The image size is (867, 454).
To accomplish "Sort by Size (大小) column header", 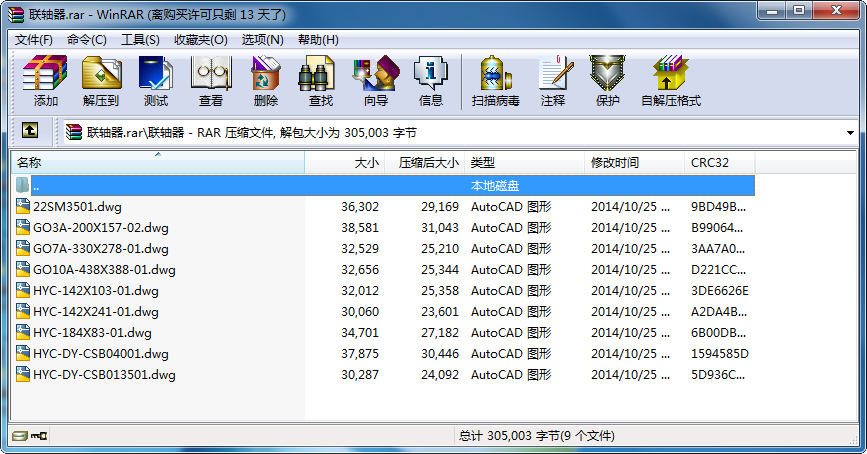I will (344, 163).
